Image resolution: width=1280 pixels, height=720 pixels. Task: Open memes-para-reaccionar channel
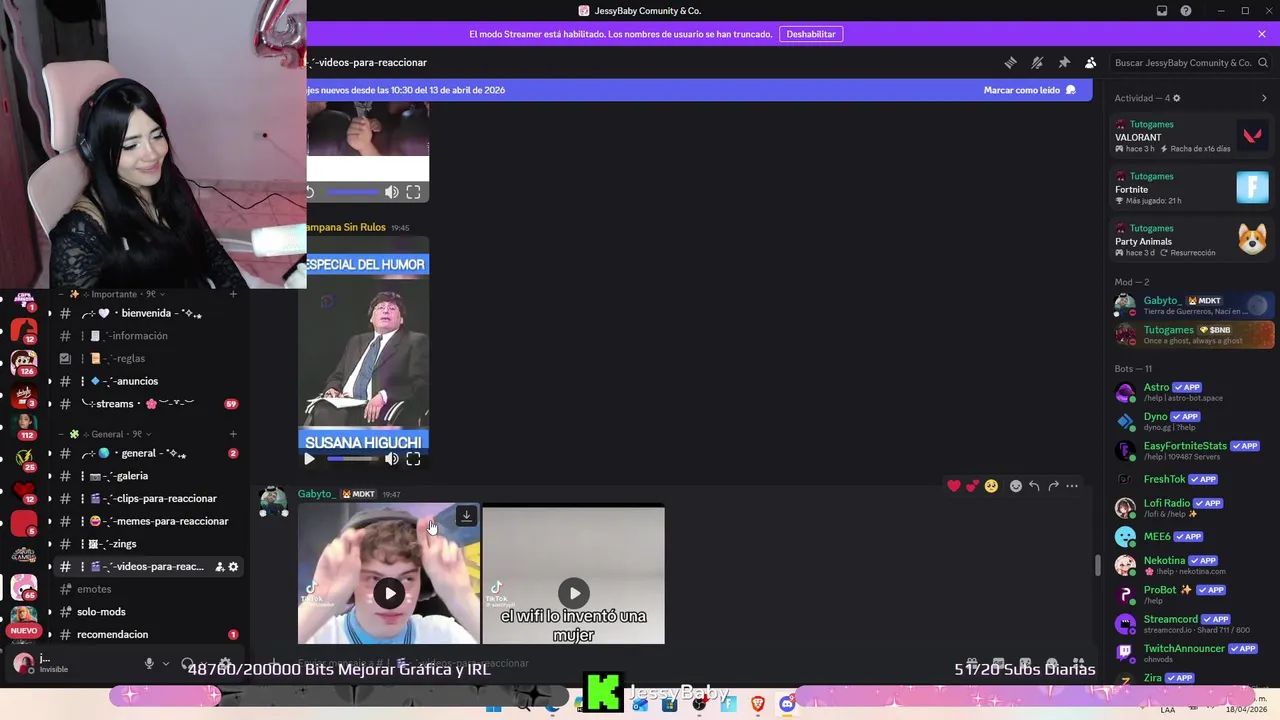(x=148, y=521)
